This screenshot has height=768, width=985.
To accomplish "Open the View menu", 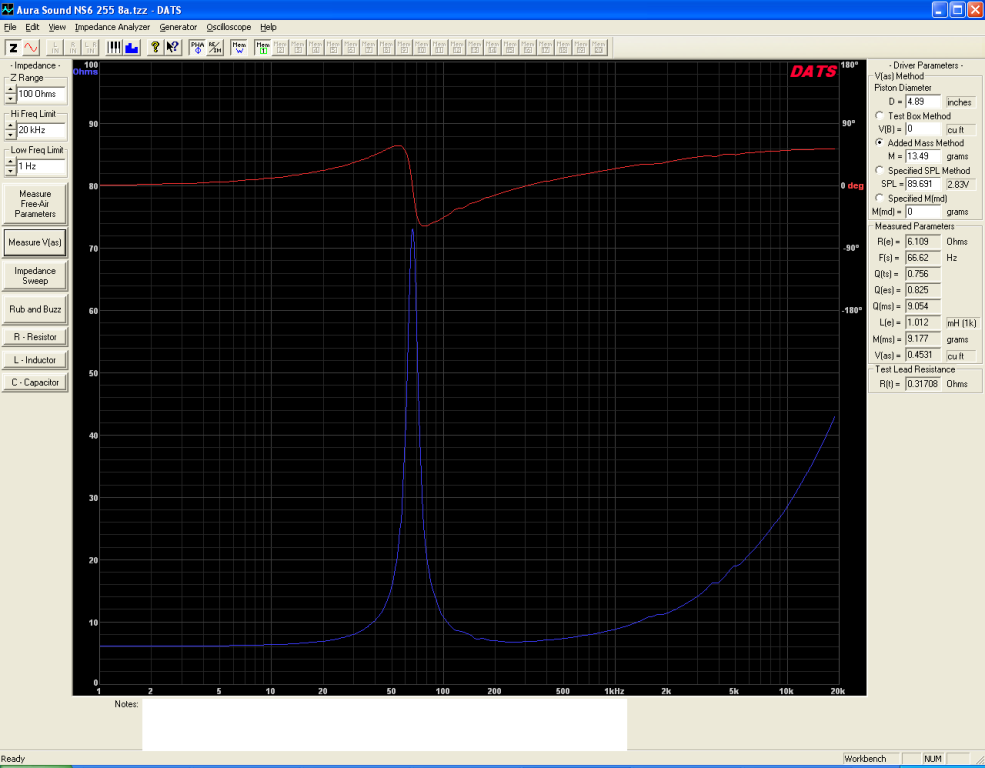I will tap(57, 27).
